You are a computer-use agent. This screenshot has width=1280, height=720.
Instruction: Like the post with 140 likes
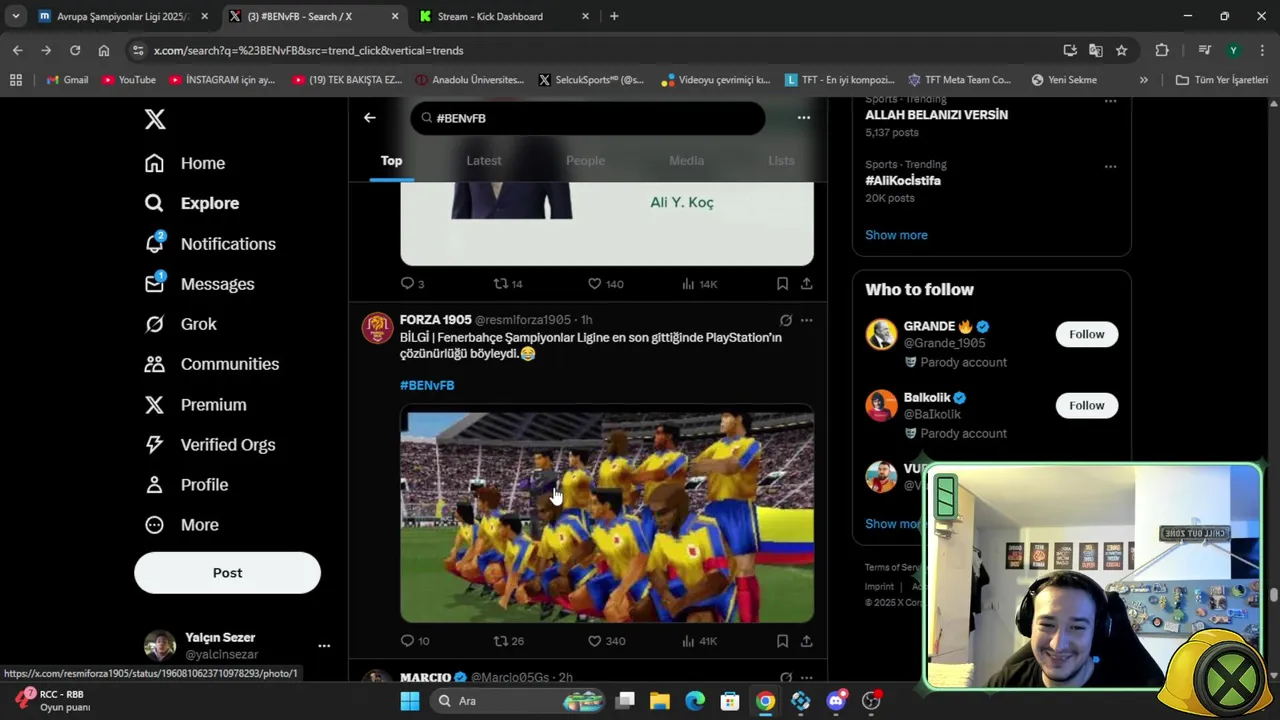(605, 284)
